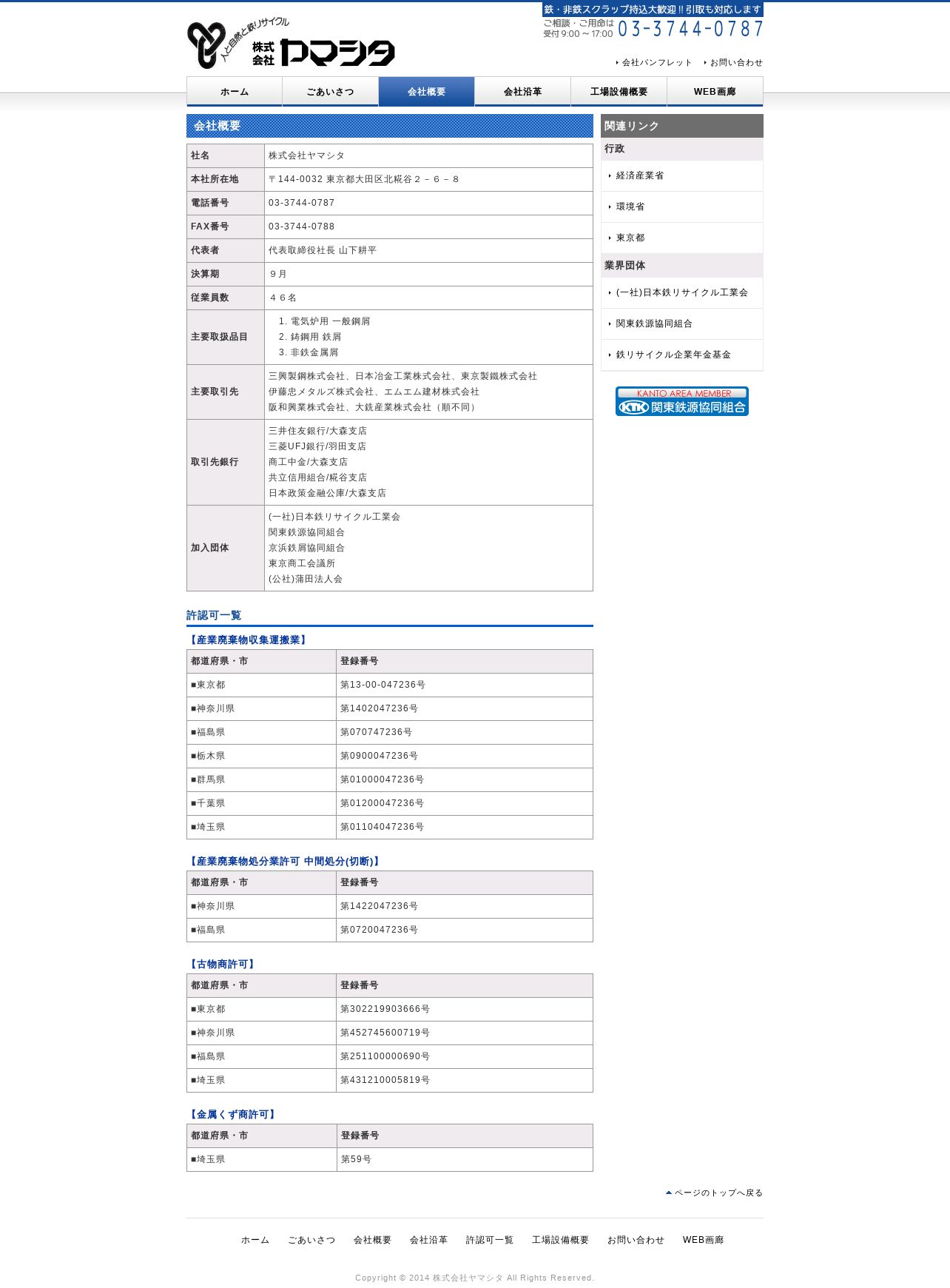Screen dimensions: 950x1288
Task: Click the ４６名 employee count cell
Action: pos(428,298)
